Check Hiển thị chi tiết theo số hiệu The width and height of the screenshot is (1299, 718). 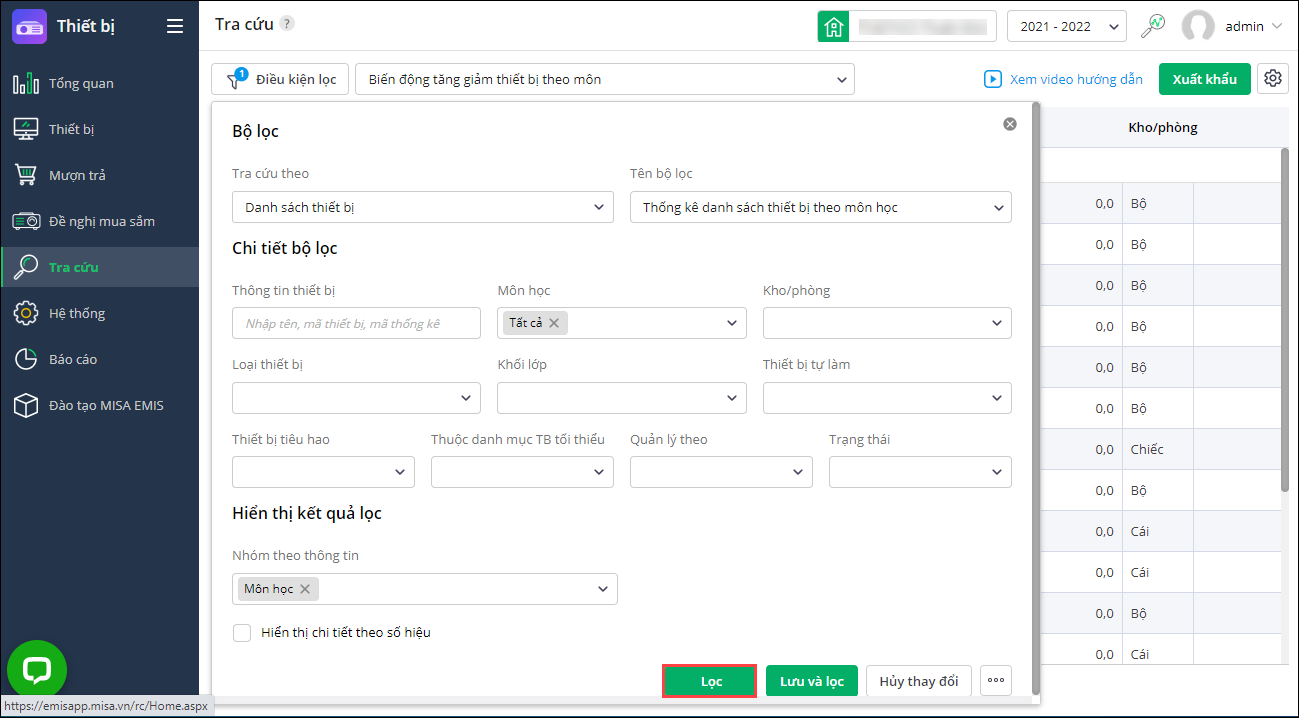pos(241,632)
